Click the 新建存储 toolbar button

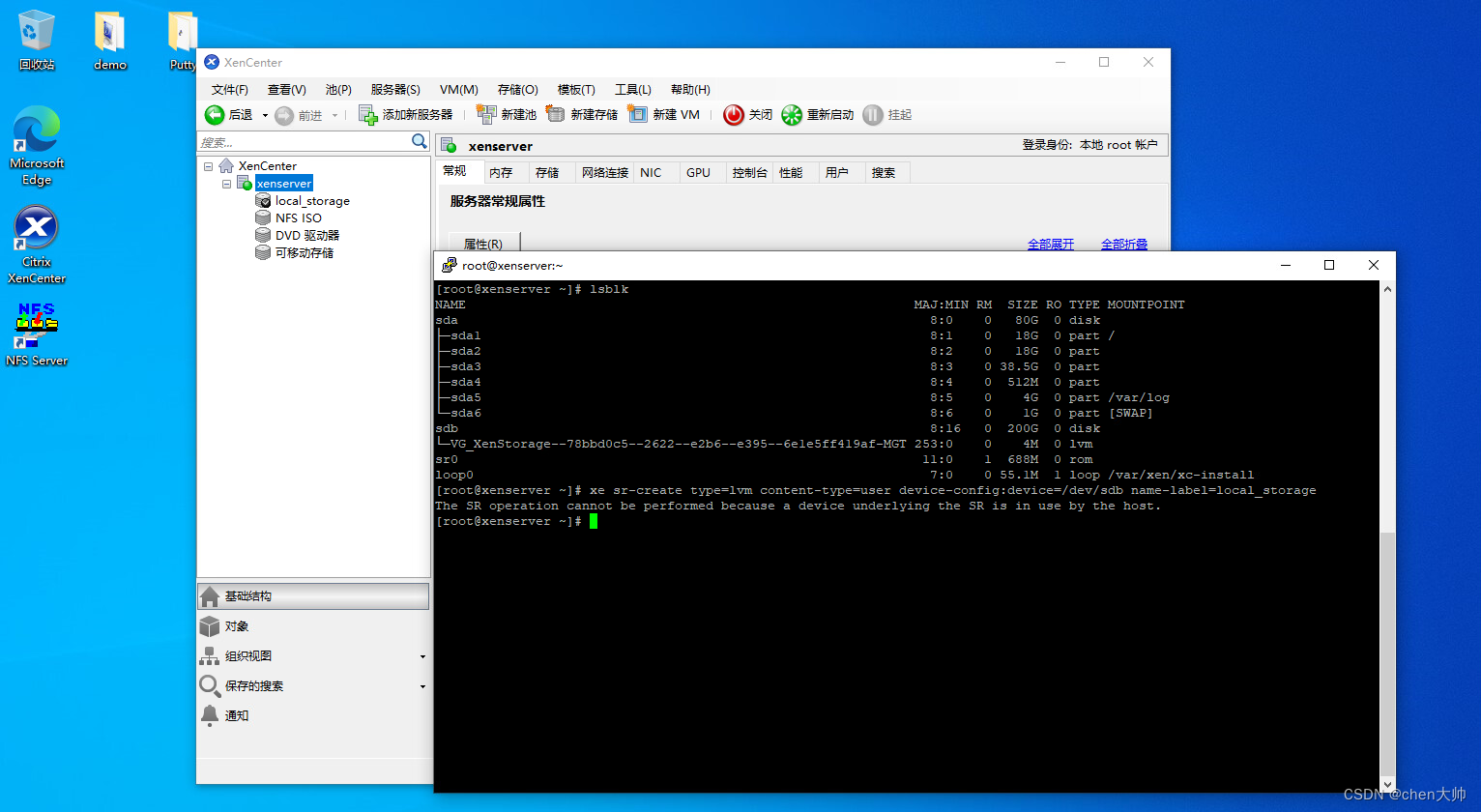point(582,115)
